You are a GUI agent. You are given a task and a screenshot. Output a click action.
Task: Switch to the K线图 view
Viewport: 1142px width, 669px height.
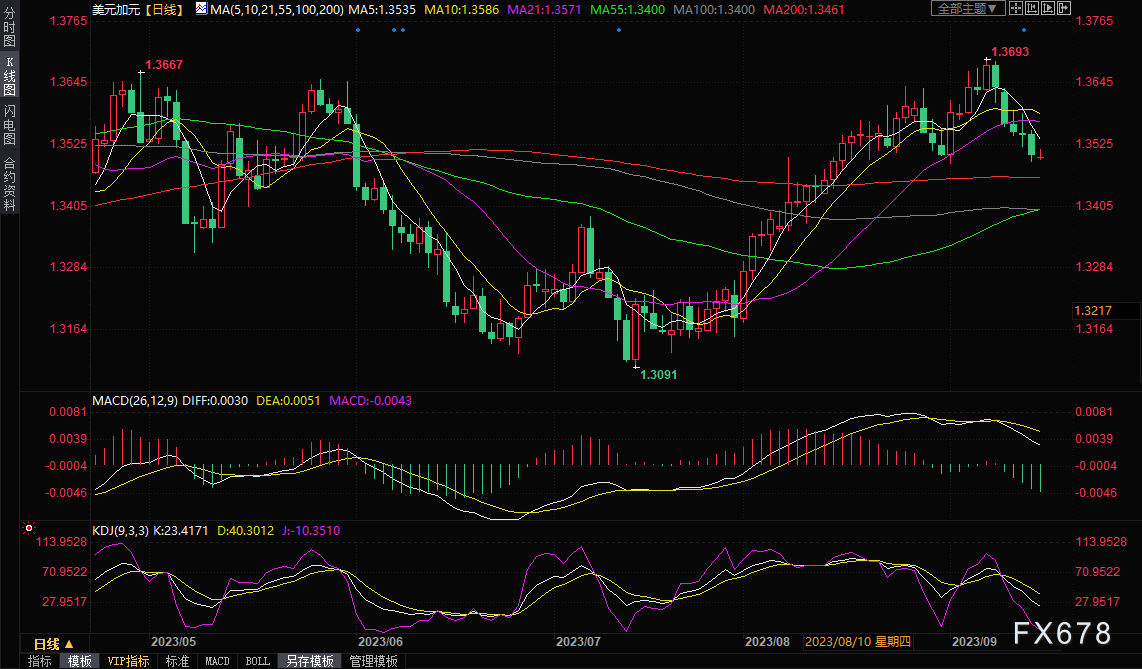(x=9, y=76)
